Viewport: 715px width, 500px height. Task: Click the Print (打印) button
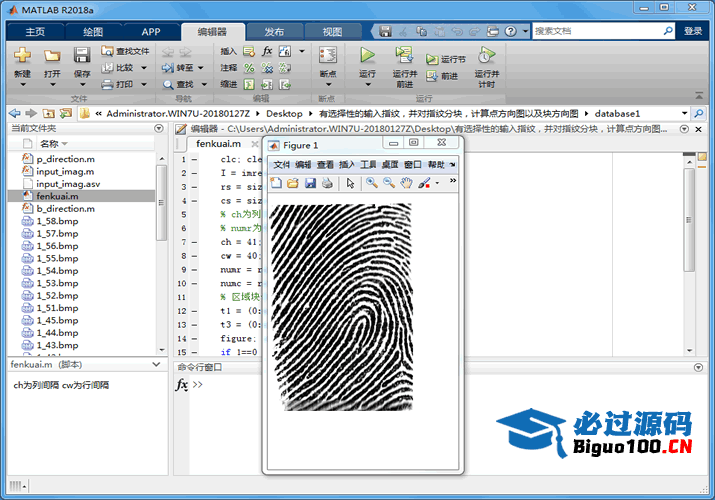coord(118,84)
